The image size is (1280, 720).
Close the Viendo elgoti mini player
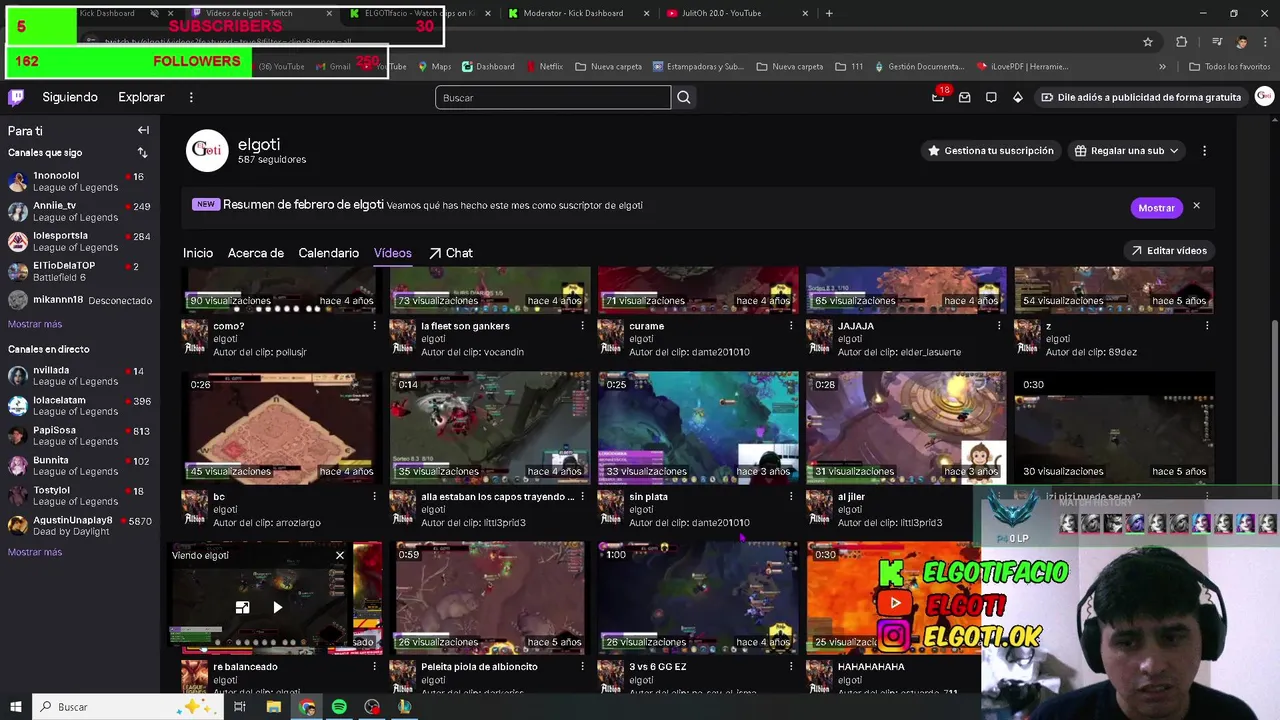point(340,555)
